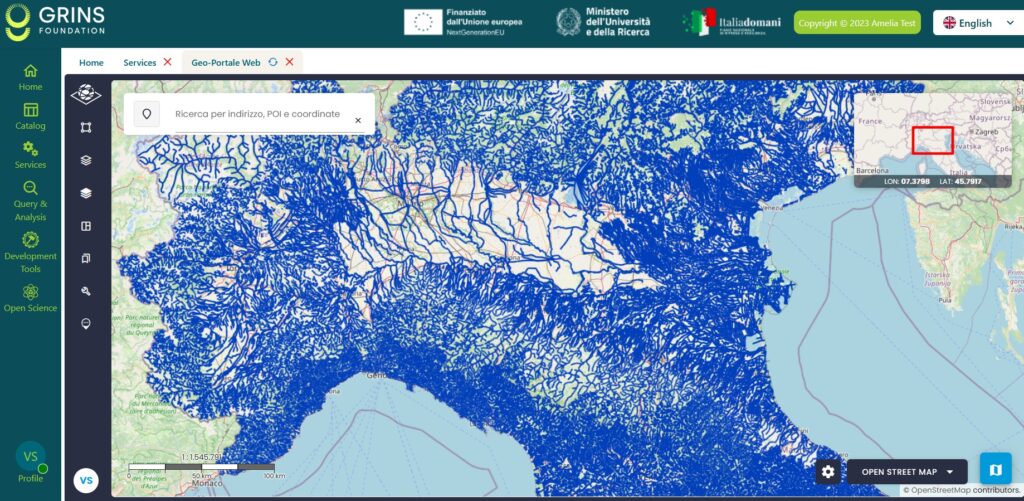Click the table layout panel icon
The image size is (1024, 501).
86,226
